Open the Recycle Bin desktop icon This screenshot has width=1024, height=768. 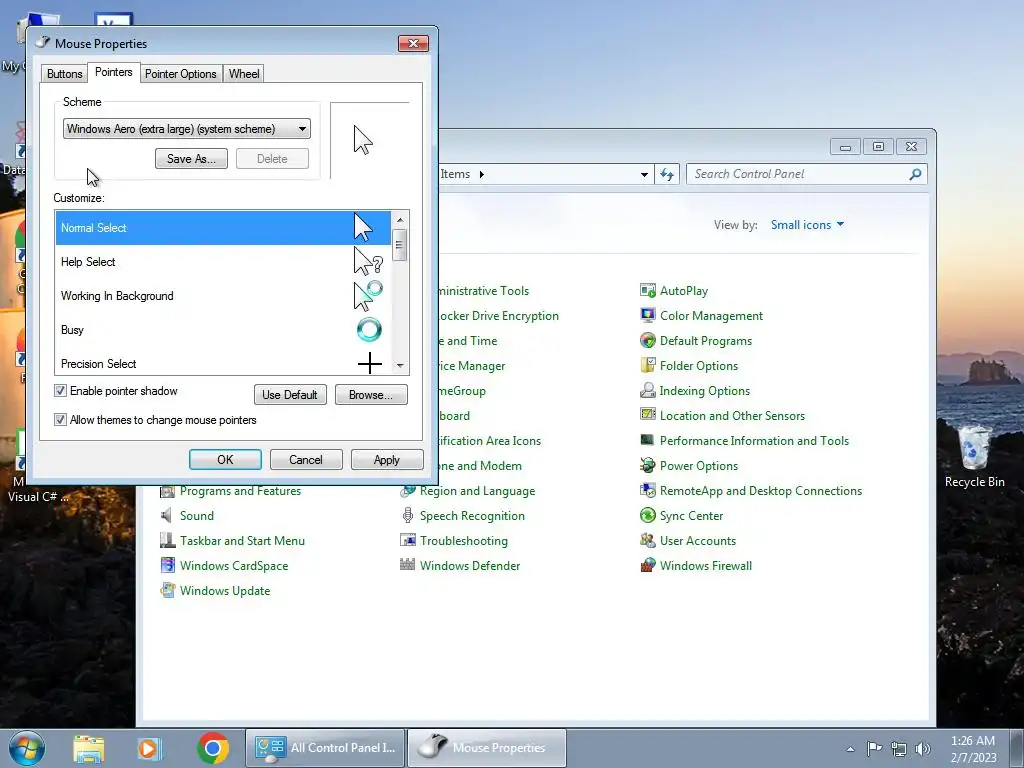974,456
